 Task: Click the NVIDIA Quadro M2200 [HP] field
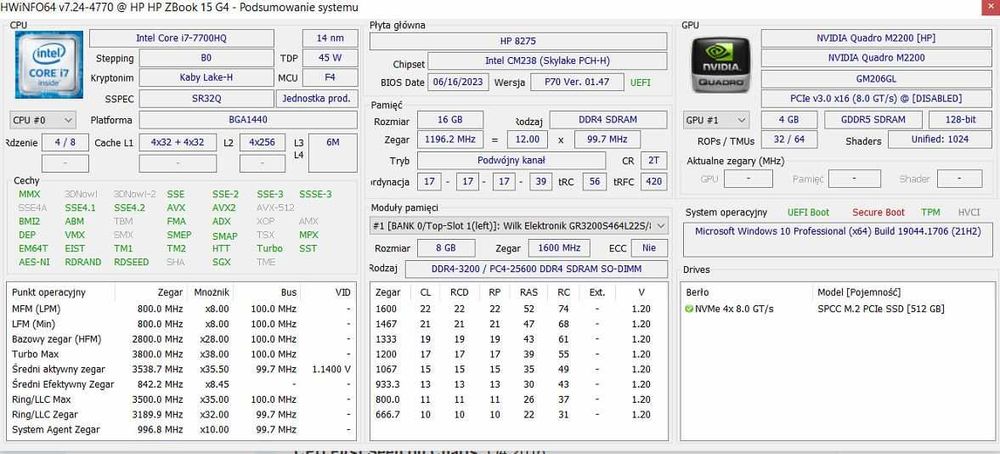tap(876, 38)
